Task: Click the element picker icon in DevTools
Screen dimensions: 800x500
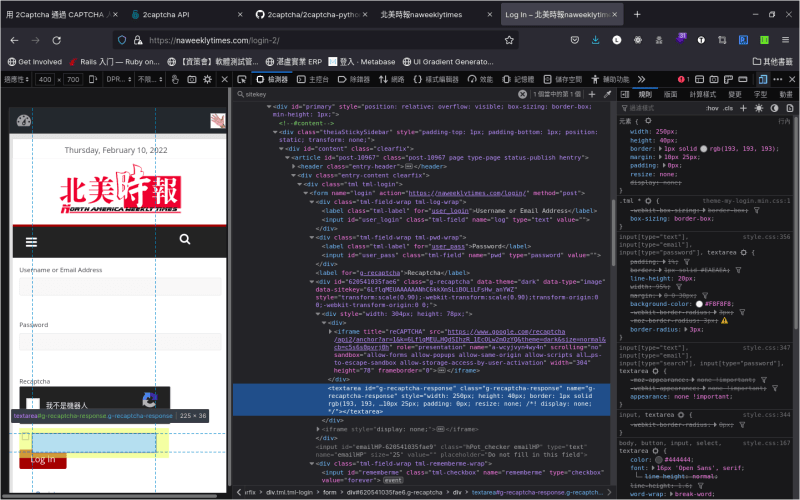Action: coord(242,79)
